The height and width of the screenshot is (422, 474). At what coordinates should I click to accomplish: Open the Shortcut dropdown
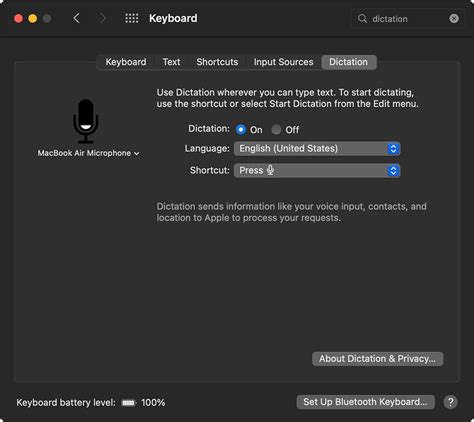click(x=317, y=171)
